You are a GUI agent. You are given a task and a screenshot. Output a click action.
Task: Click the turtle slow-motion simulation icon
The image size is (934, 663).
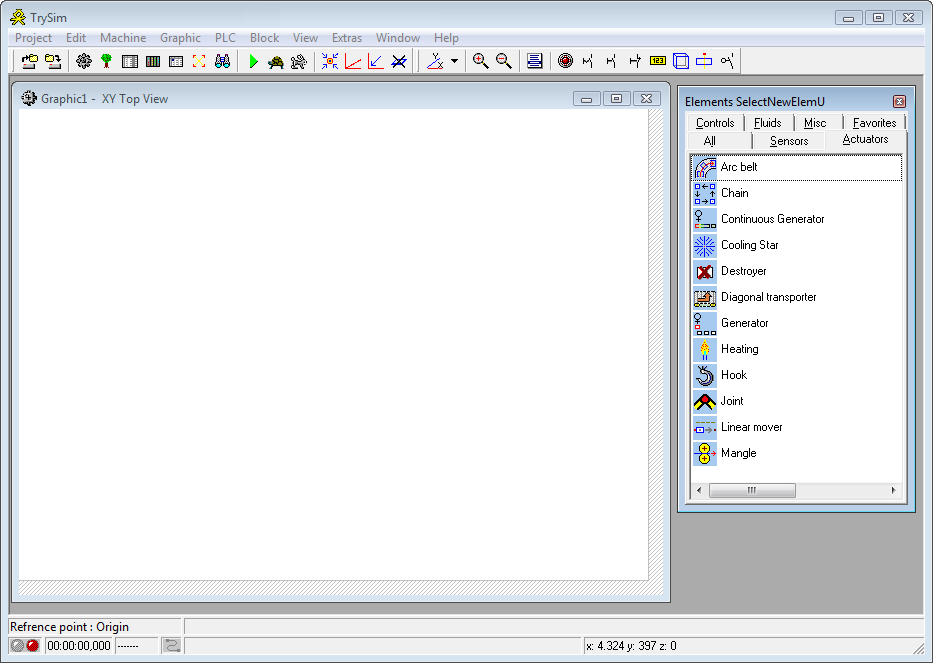pyautogui.click(x=276, y=62)
